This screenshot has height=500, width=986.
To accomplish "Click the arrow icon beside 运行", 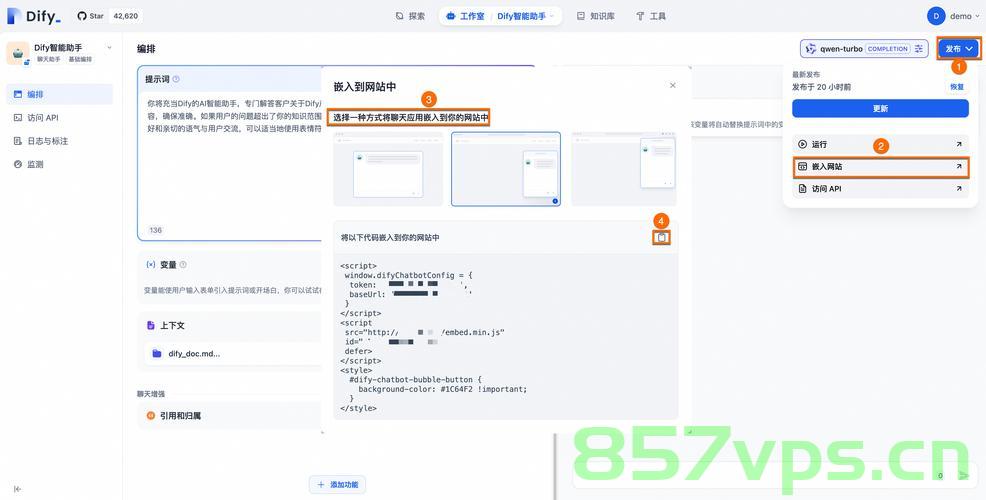I will pos(958,144).
